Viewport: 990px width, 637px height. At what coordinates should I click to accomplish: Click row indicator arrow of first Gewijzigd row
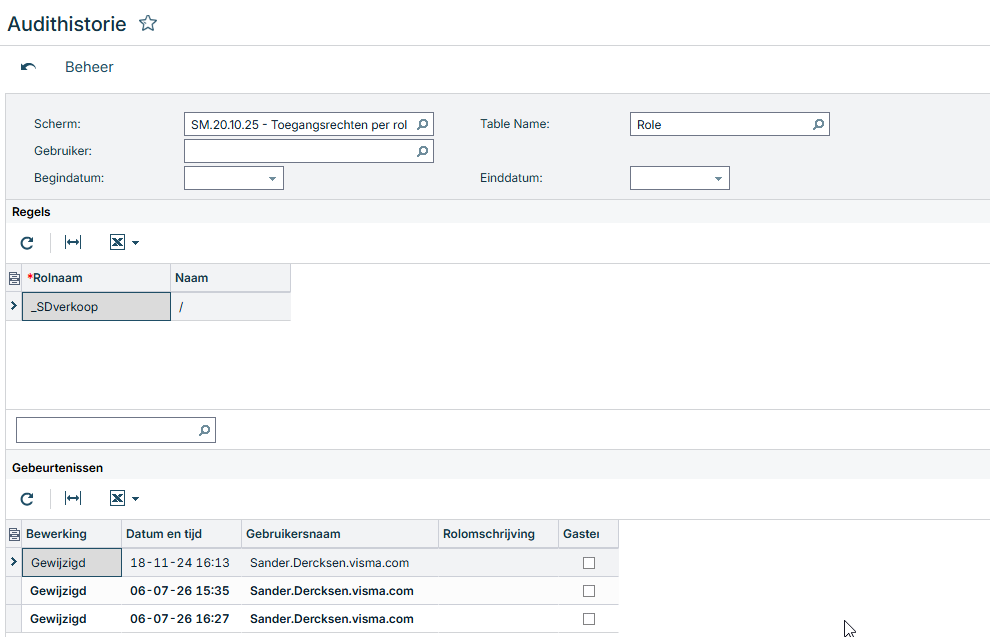(x=14, y=562)
